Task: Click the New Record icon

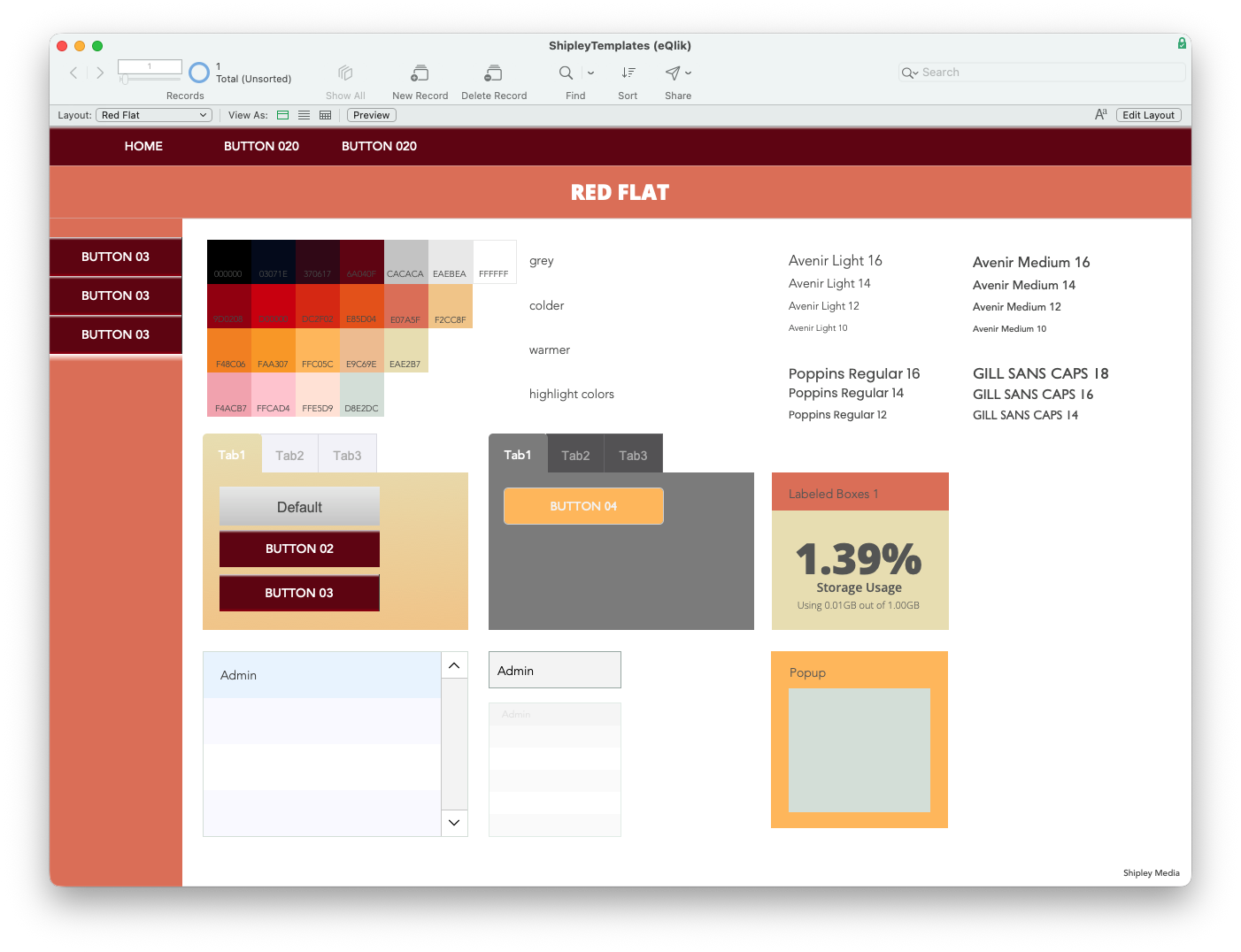Action: pyautogui.click(x=420, y=73)
